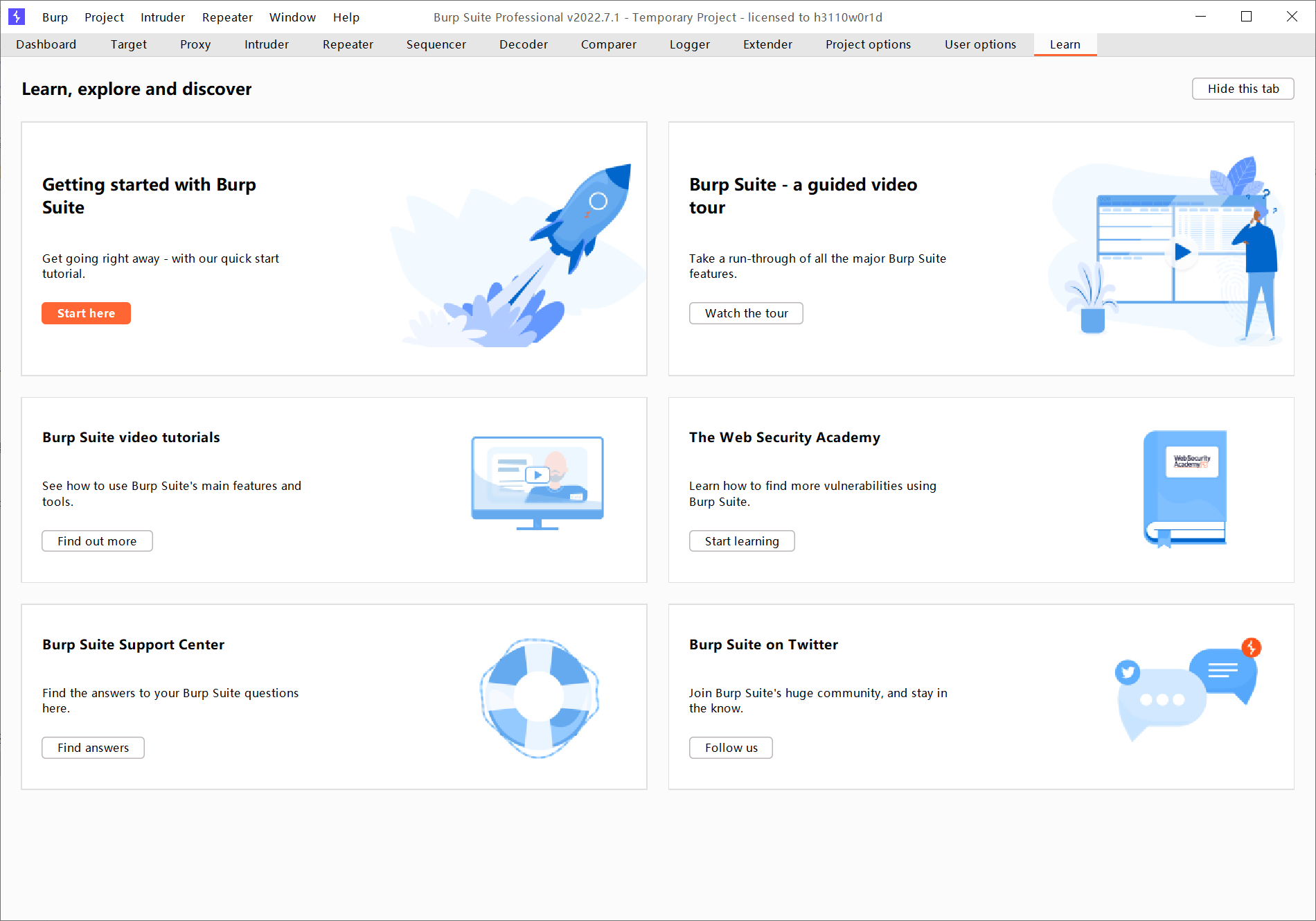
Task: Open the Repeater menu in menu bar
Action: click(227, 17)
